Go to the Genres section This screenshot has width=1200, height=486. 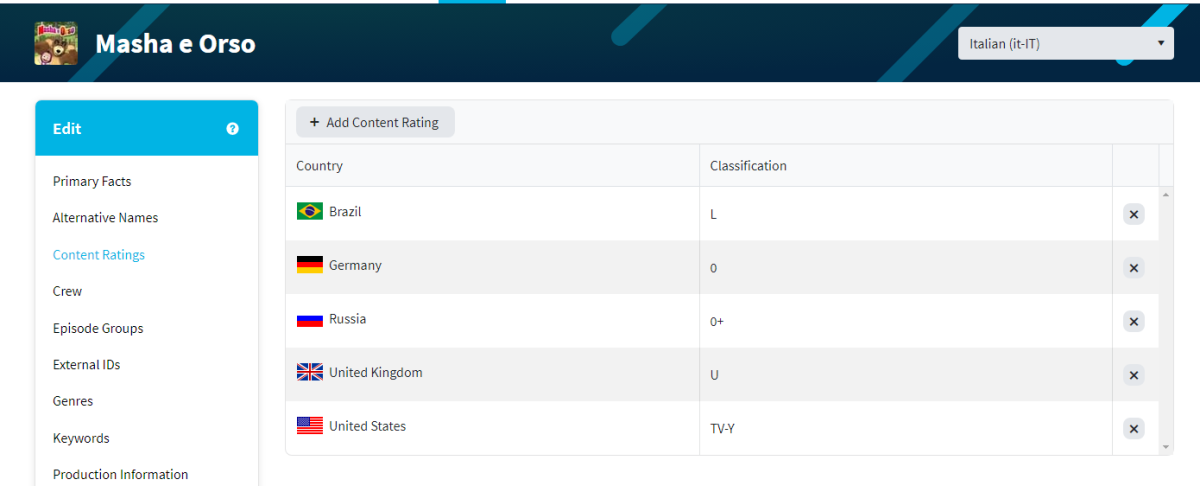pyautogui.click(x=73, y=401)
